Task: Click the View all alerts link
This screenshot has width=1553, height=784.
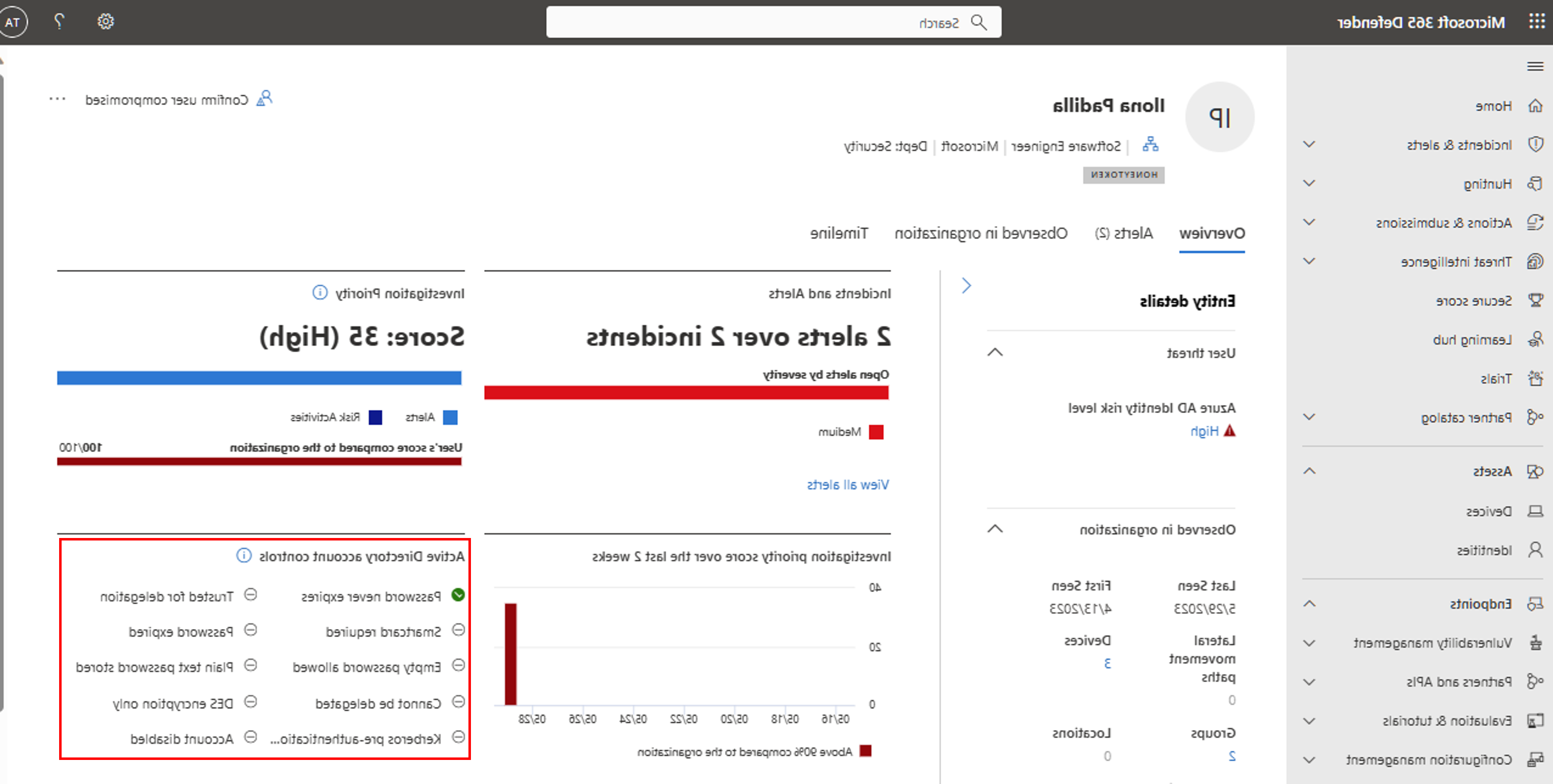Action: pyautogui.click(x=848, y=485)
